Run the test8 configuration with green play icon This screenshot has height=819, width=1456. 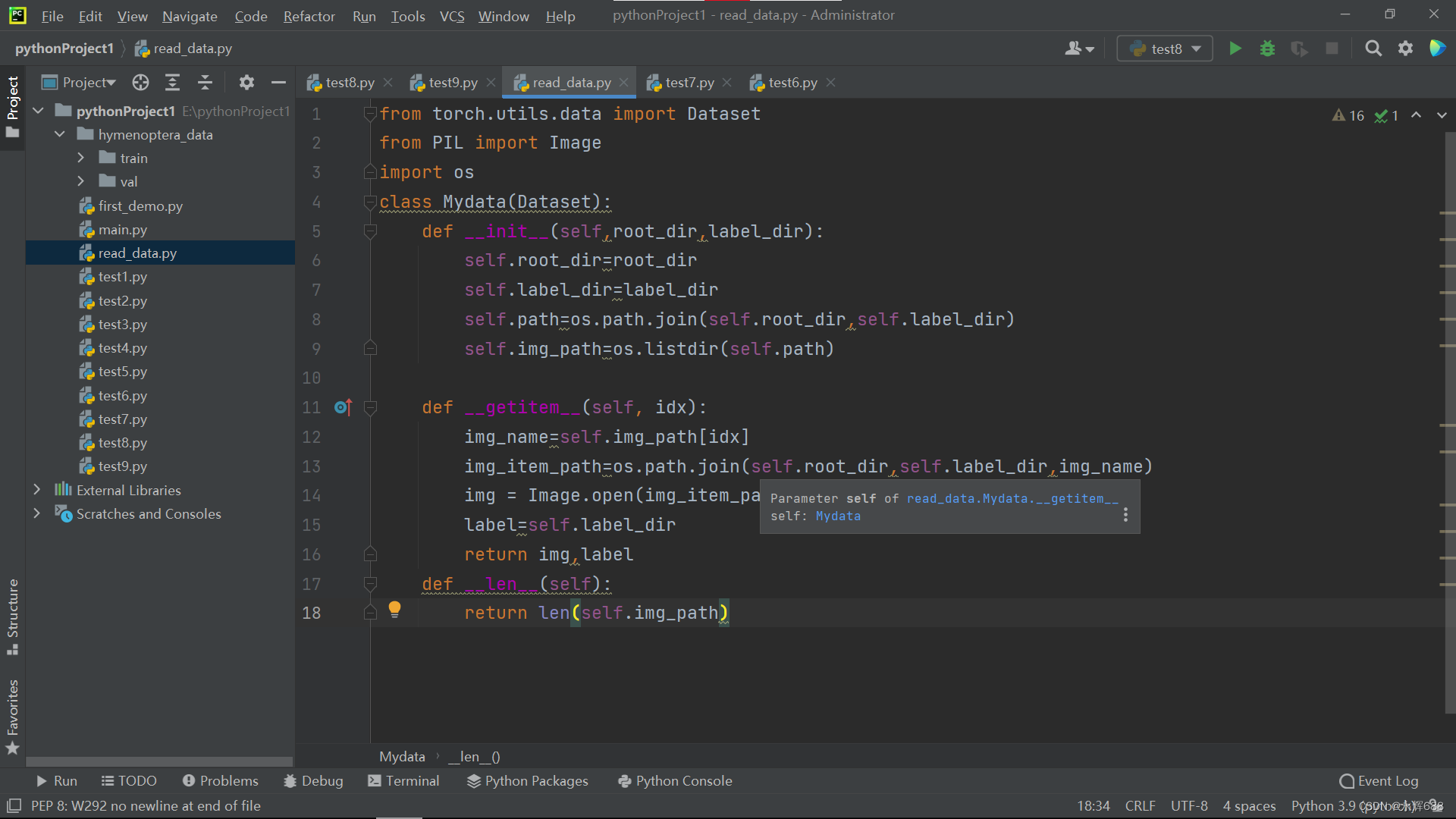[1235, 49]
